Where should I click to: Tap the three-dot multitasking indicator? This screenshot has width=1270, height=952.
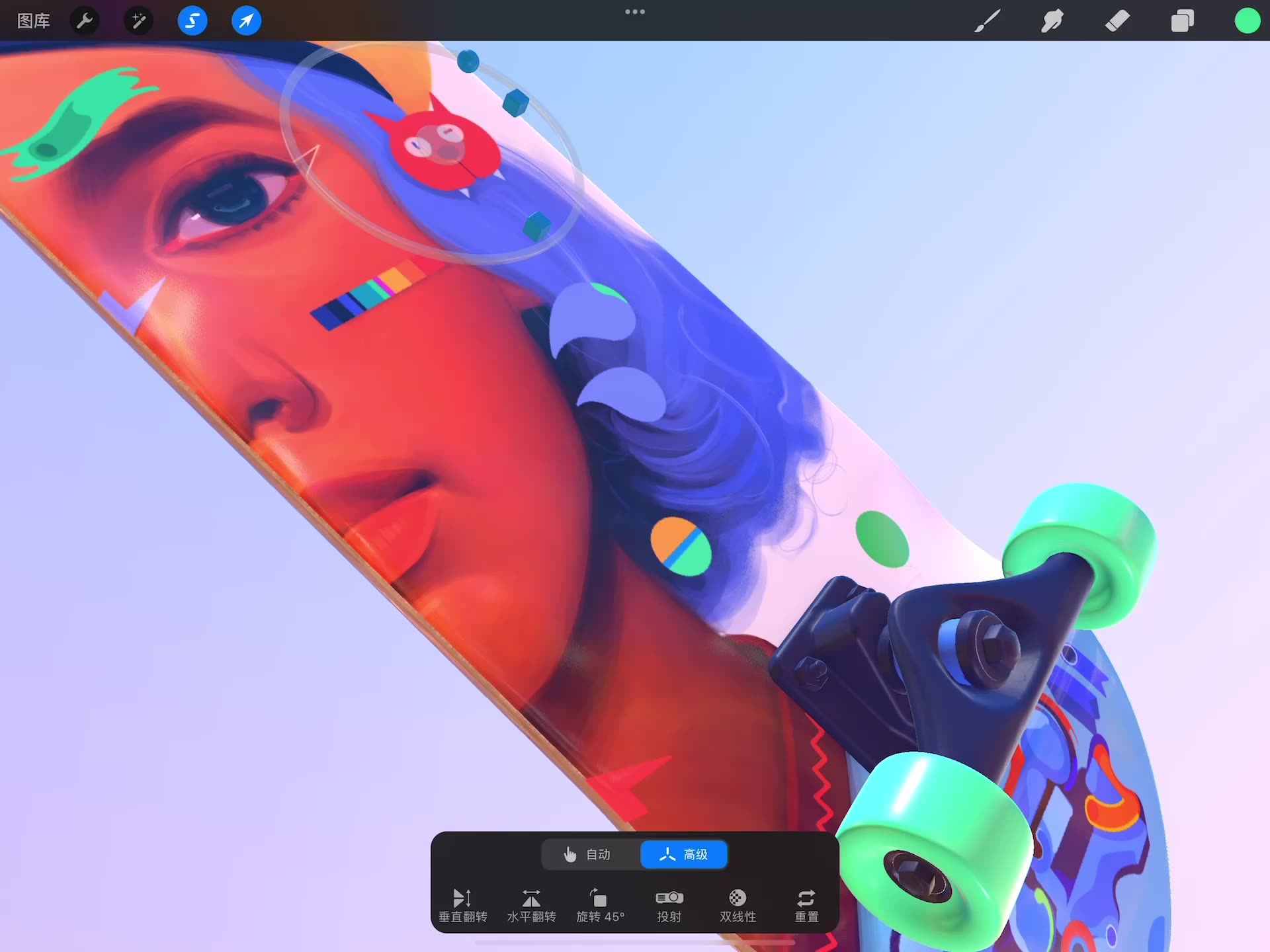[635, 11]
